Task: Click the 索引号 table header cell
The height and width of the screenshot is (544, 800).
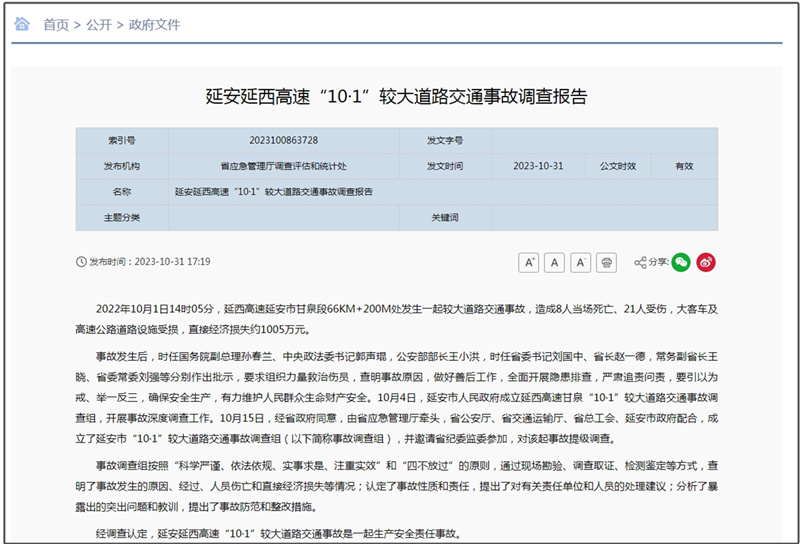Action: (x=122, y=140)
